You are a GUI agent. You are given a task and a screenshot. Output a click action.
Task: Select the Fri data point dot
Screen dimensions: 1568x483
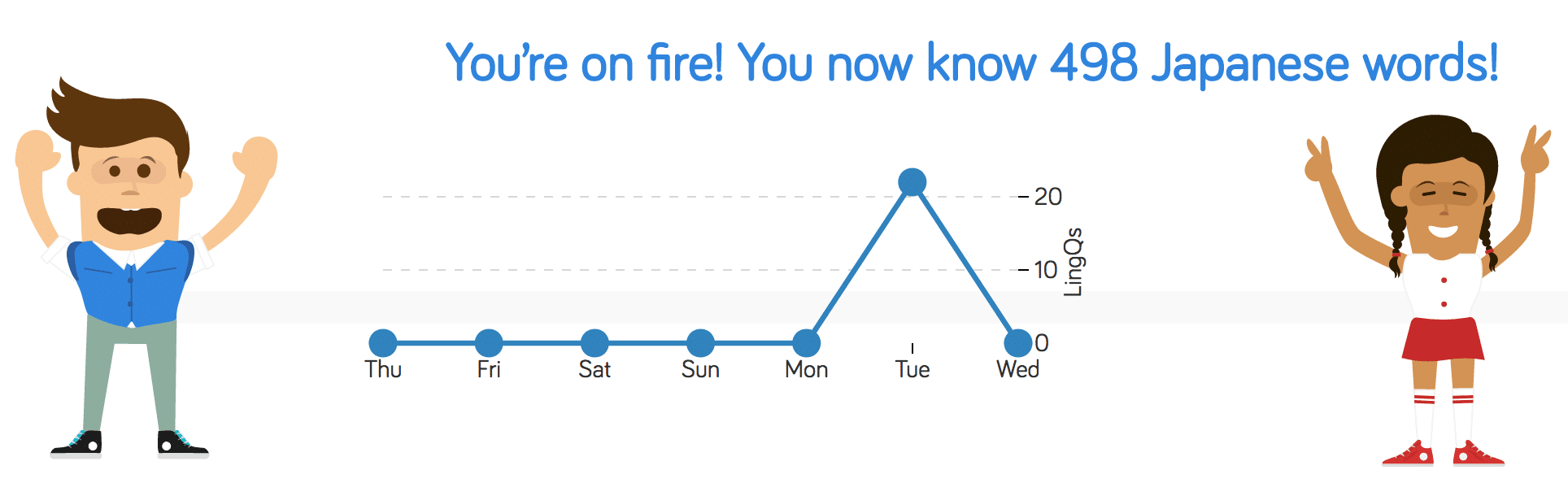click(489, 343)
